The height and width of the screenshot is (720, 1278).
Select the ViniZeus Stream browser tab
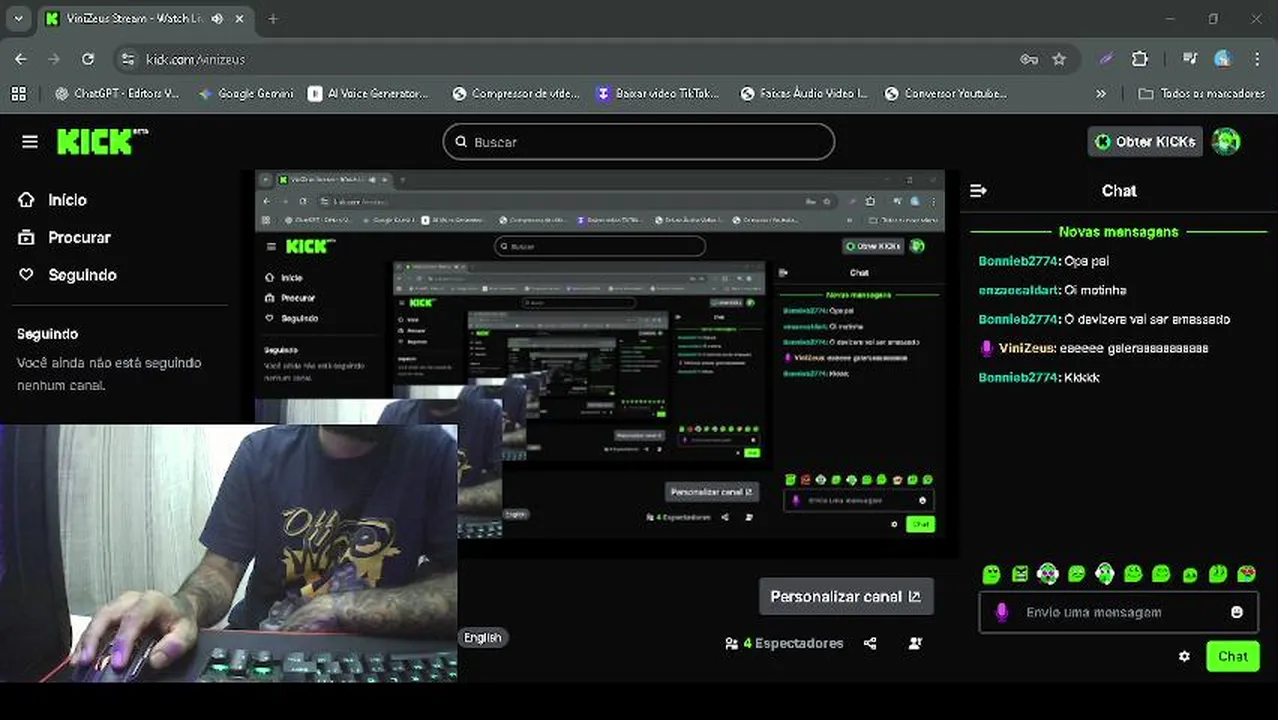point(145,19)
